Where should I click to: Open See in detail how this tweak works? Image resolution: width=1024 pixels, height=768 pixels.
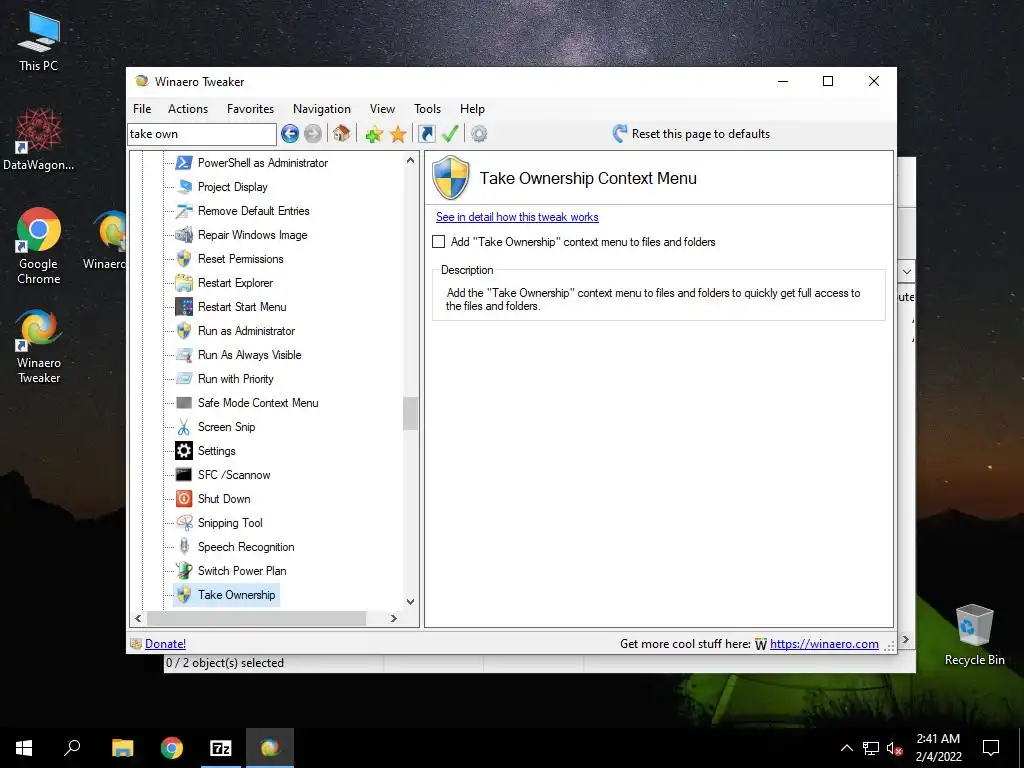[x=517, y=217]
